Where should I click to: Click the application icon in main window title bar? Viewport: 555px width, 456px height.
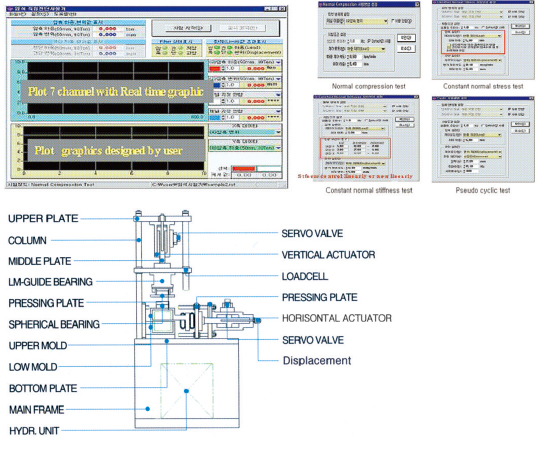pyautogui.click(x=10, y=8)
